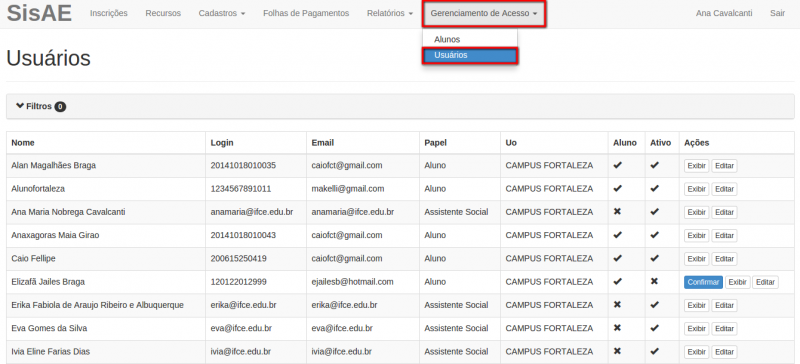Open the Relatórios dropdown menu
Viewport: 800px width, 364px height.
(390, 13)
